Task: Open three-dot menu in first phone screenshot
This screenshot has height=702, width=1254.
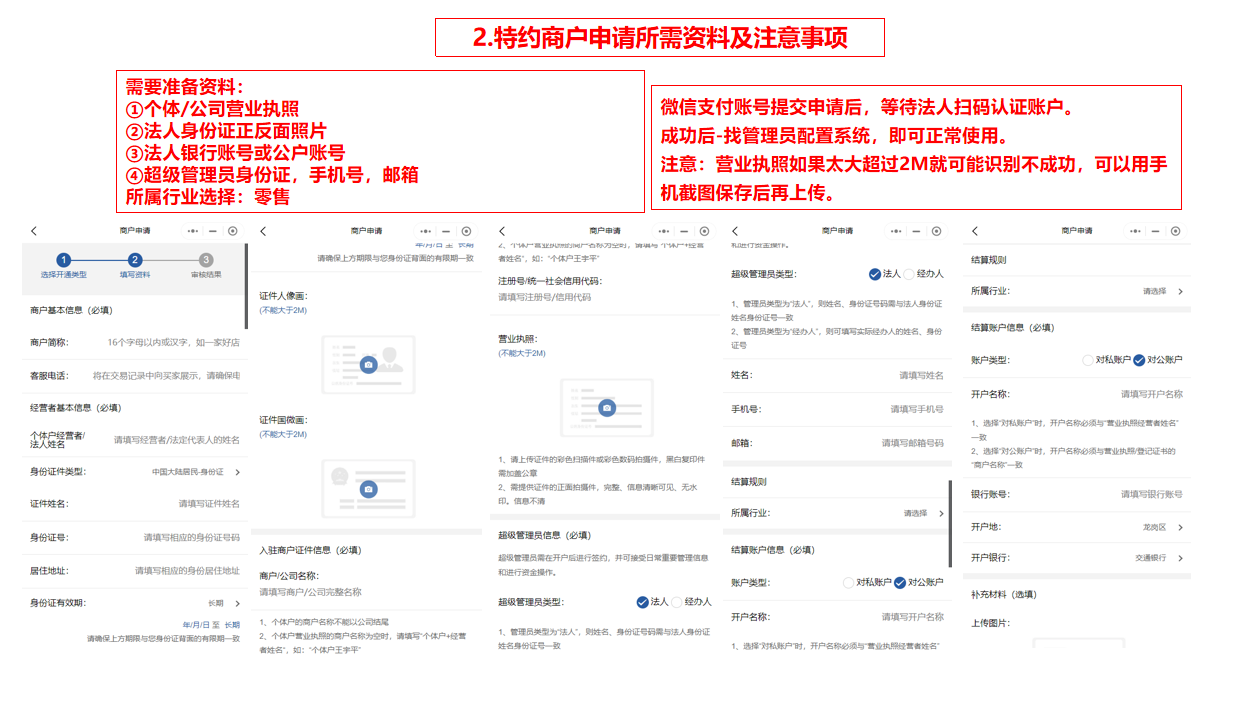Action: tap(194, 231)
